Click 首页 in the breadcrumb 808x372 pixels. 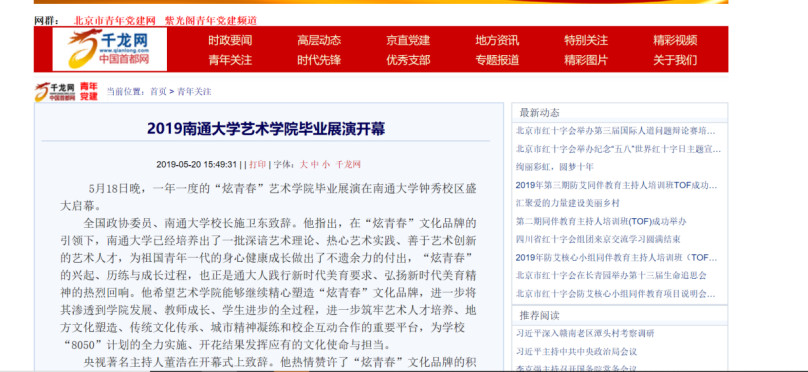click(158, 92)
